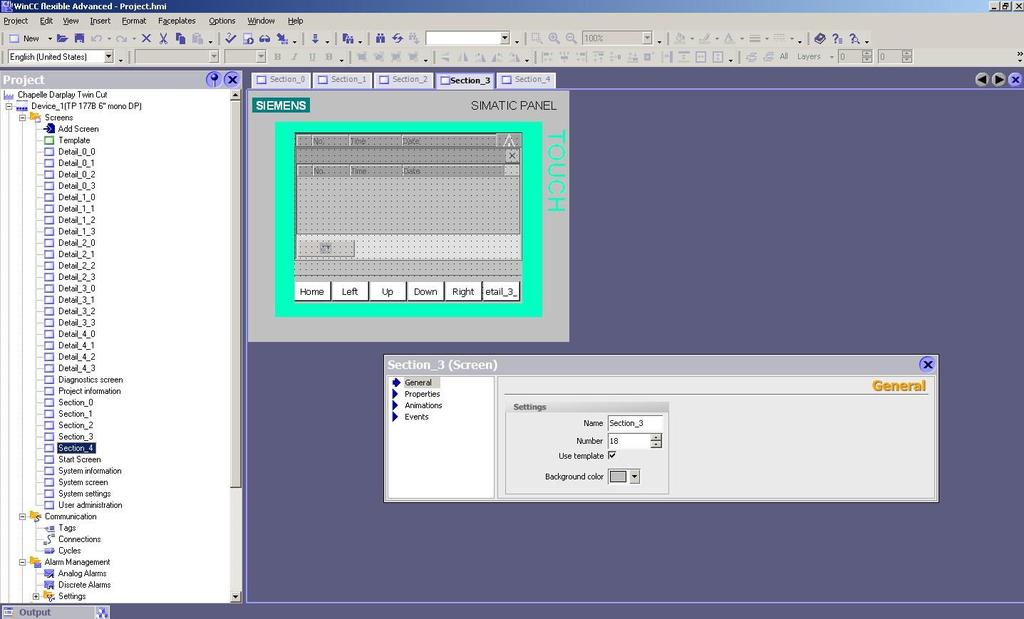Click the New screen toolbar button
The height and width of the screenshot is (619, 1024).
pos(24,39)
